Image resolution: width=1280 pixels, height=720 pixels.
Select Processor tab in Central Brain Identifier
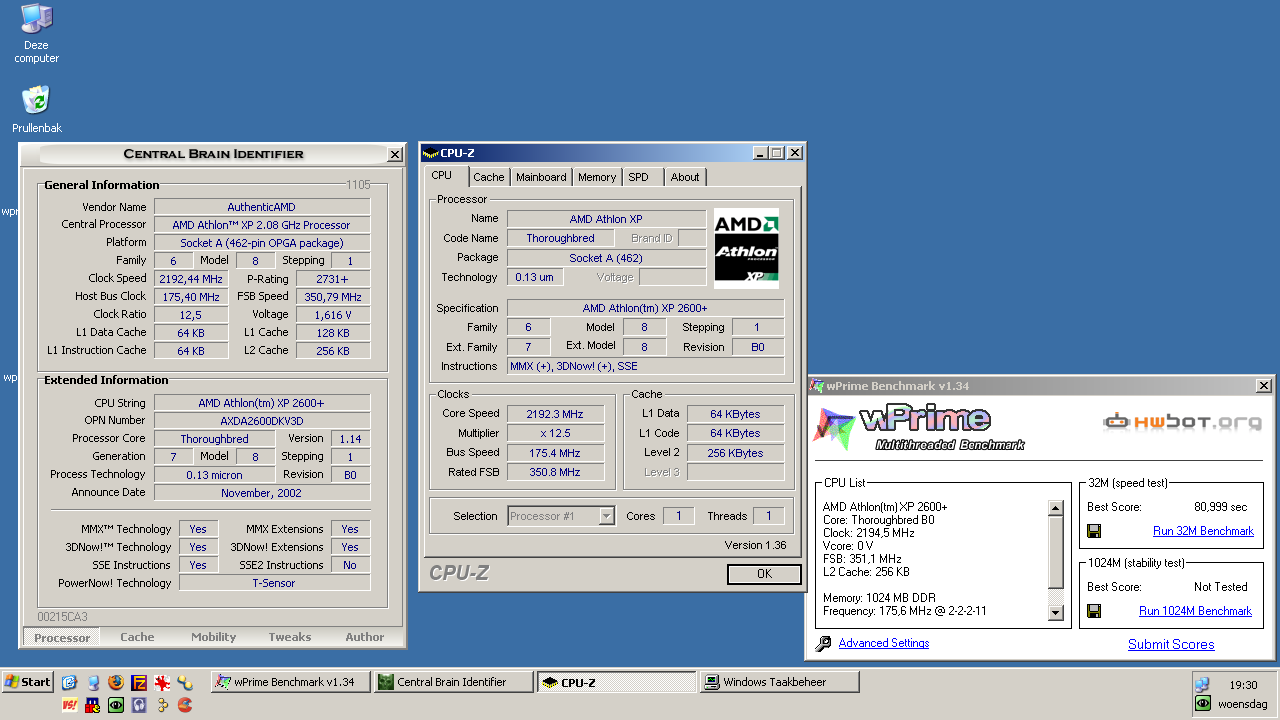tap(62, 637)
